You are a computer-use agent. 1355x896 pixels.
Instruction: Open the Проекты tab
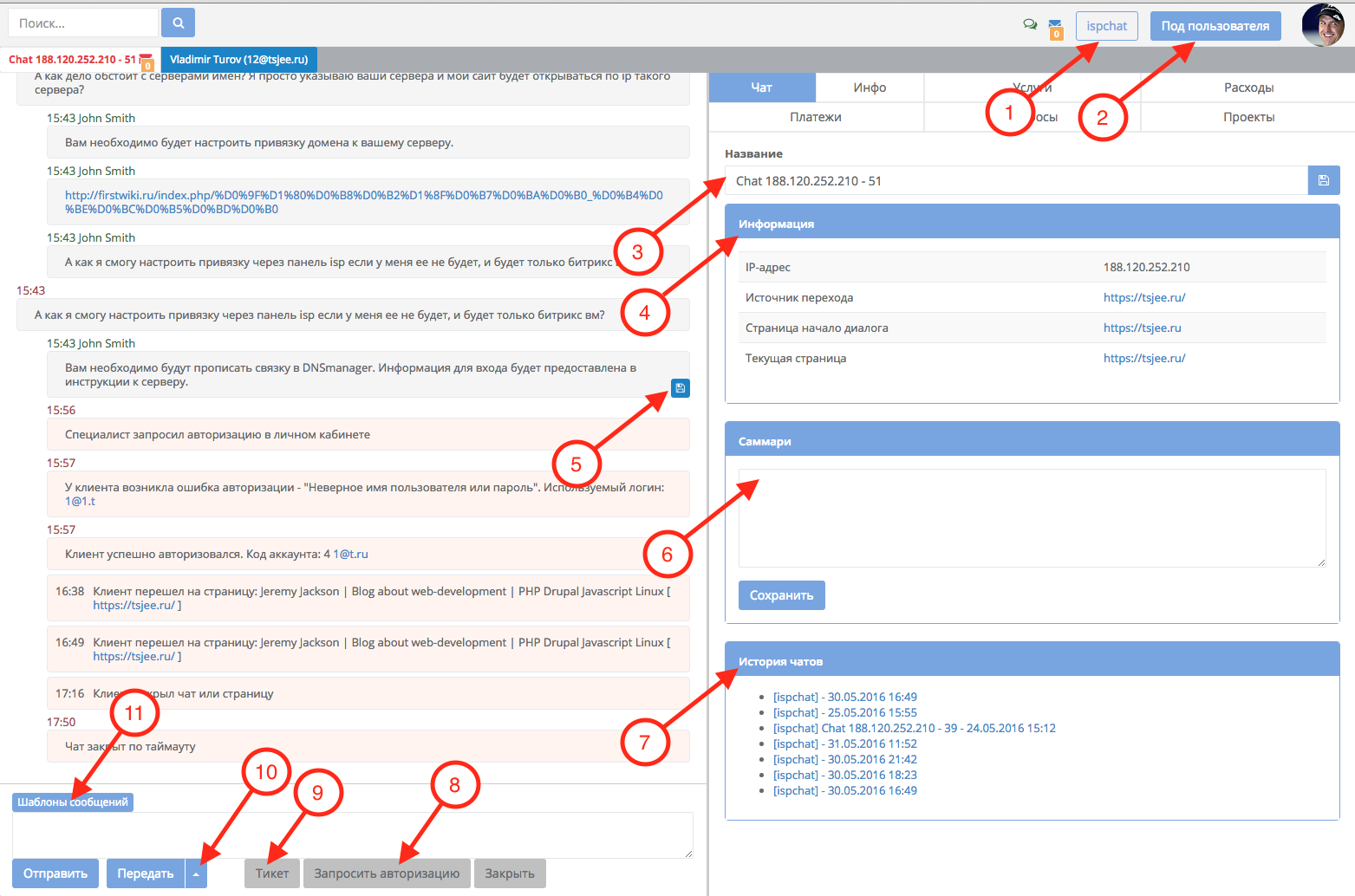(1248, 117)
